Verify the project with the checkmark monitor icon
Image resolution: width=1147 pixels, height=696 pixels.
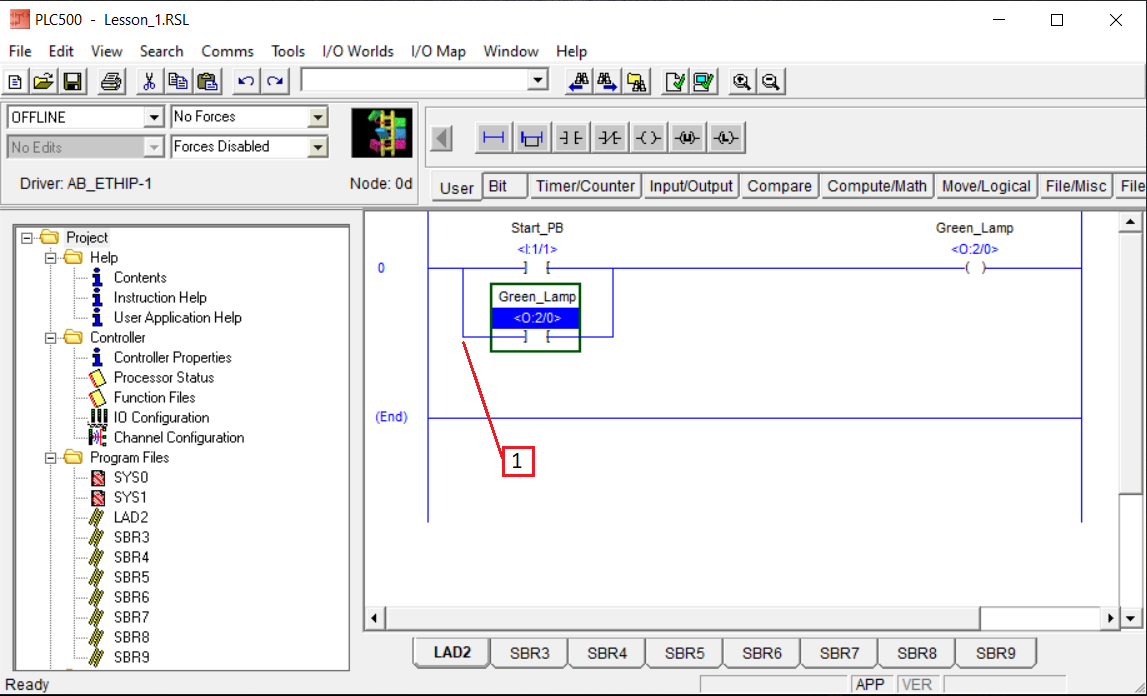click(704, 81)
